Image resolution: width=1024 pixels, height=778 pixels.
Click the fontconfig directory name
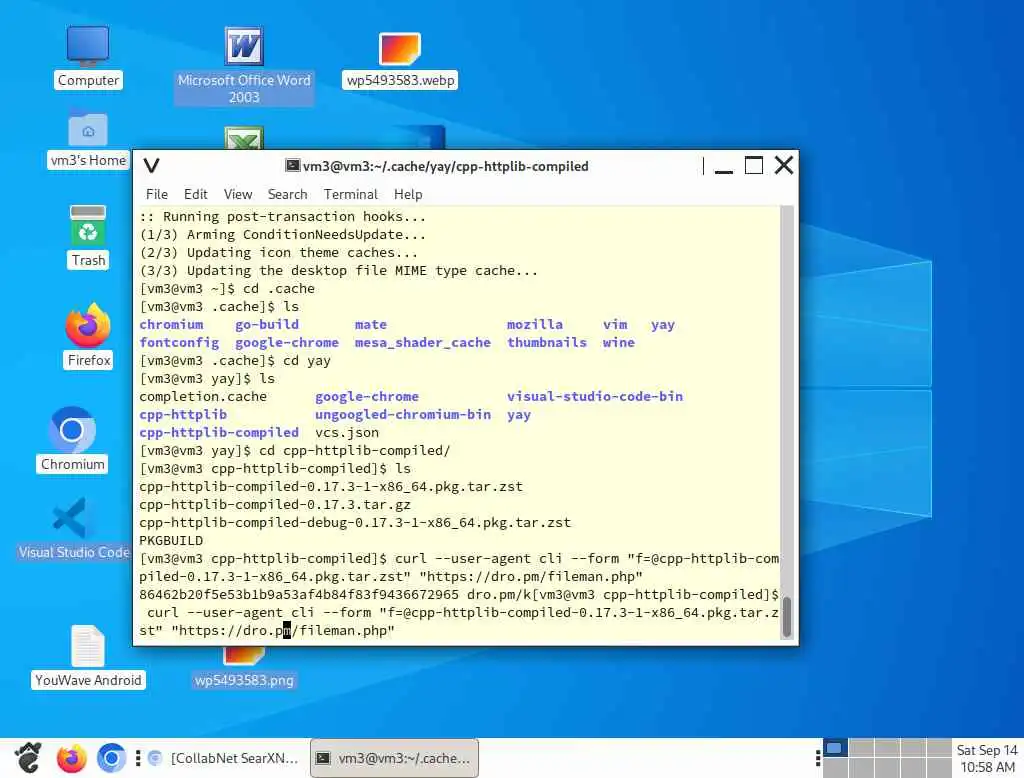179,343
